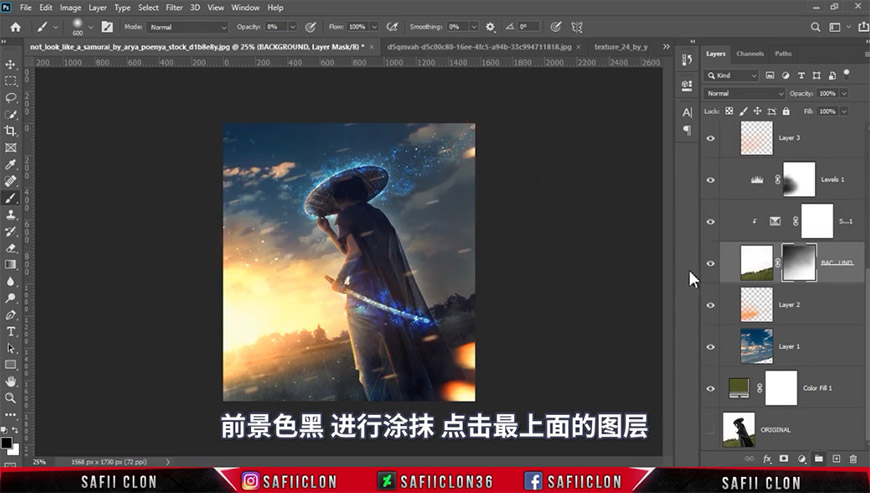Open the Help menu
This screenshot has height=493, width=870.
(275, 7)
